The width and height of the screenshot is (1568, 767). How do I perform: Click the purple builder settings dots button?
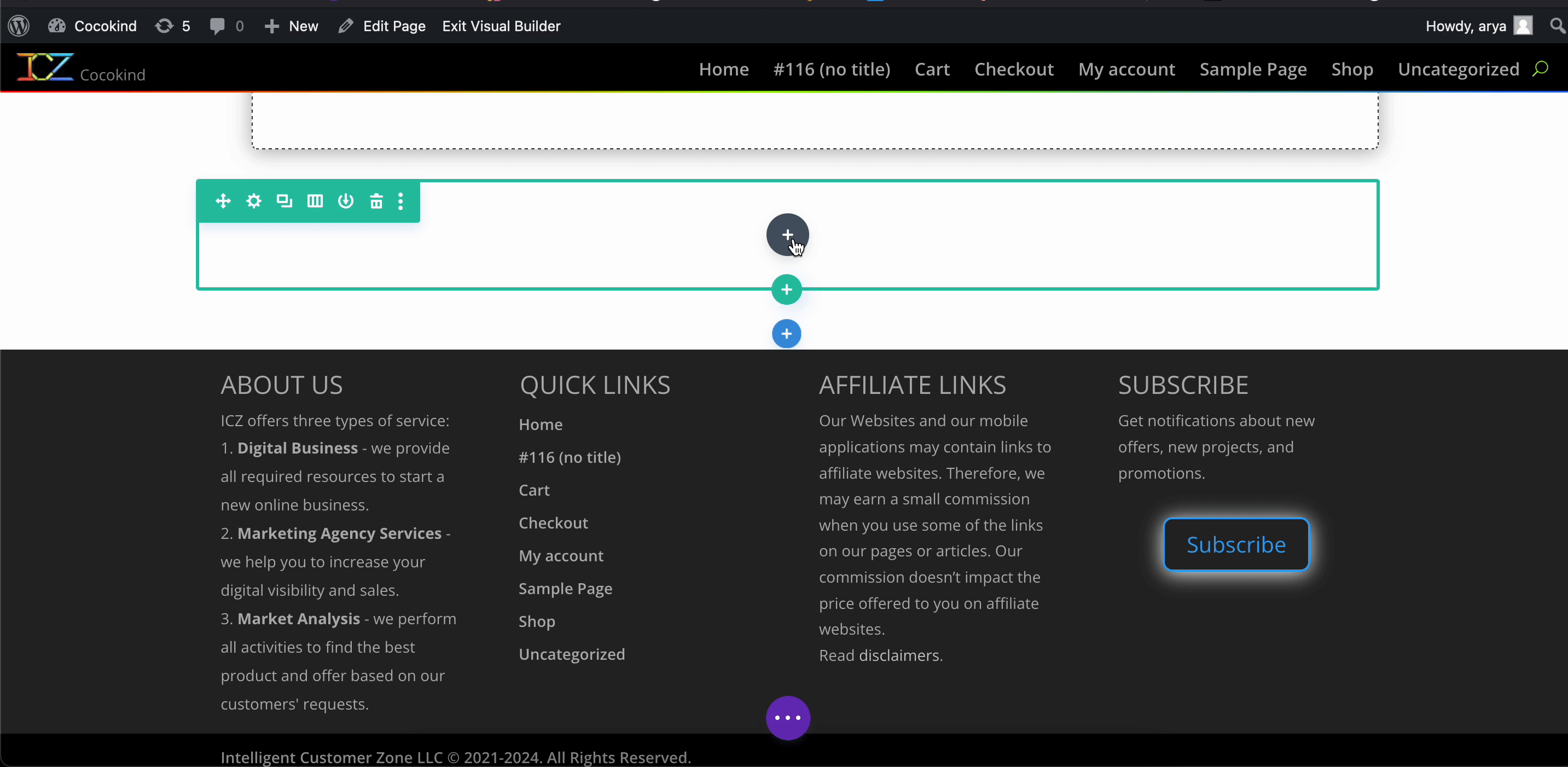(788, 718)
